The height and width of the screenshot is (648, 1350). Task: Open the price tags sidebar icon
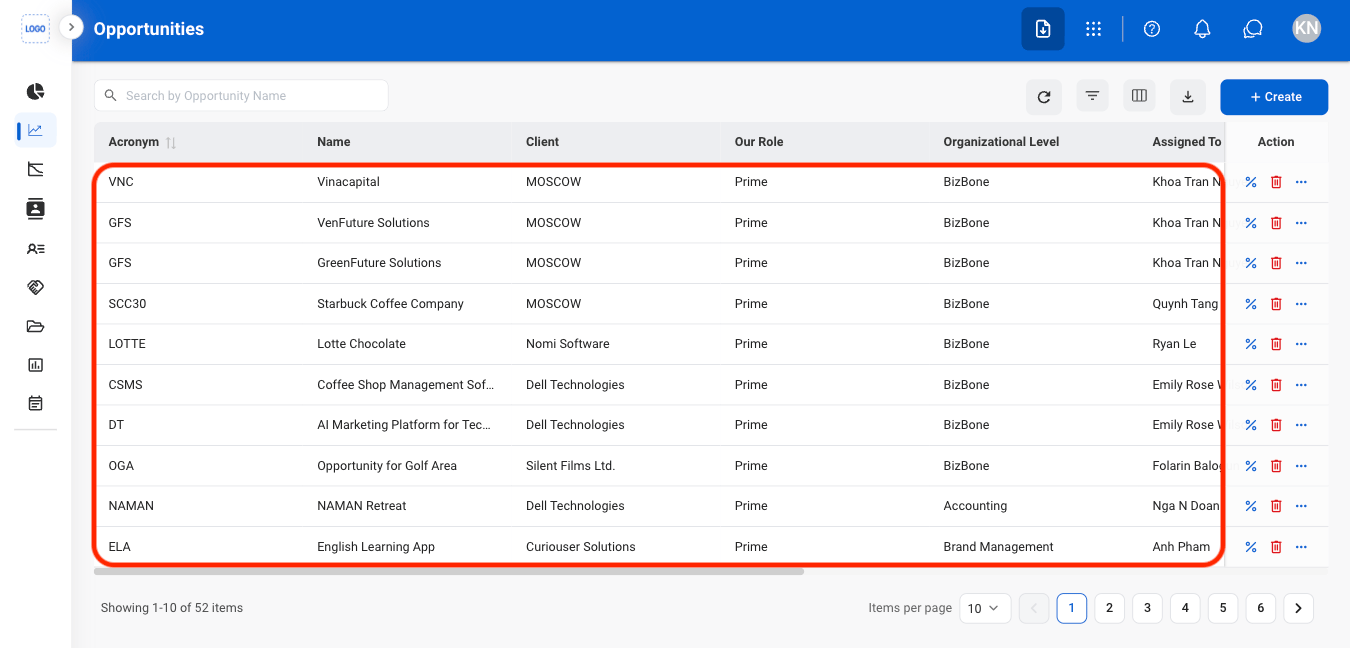click(x=36, y=287)
